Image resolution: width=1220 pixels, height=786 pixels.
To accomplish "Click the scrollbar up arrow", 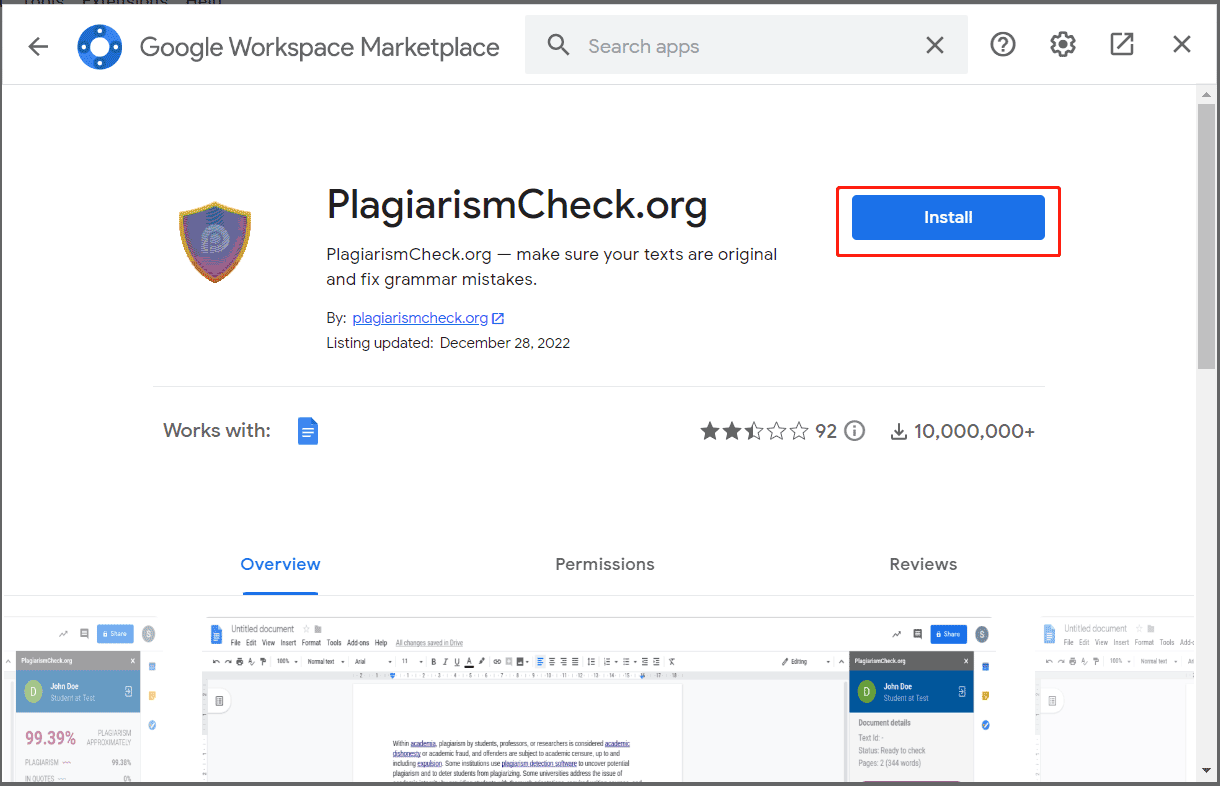I will coord(1206,94).
